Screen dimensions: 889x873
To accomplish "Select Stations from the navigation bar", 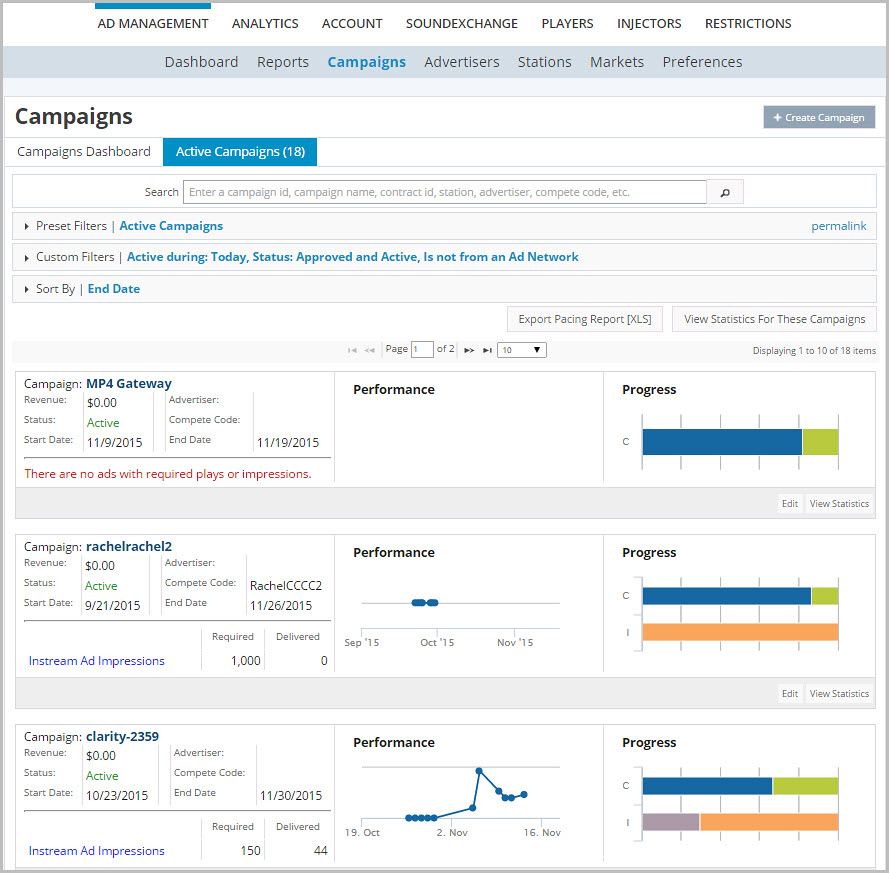I will pyautogui.click(x=544, y=62).
